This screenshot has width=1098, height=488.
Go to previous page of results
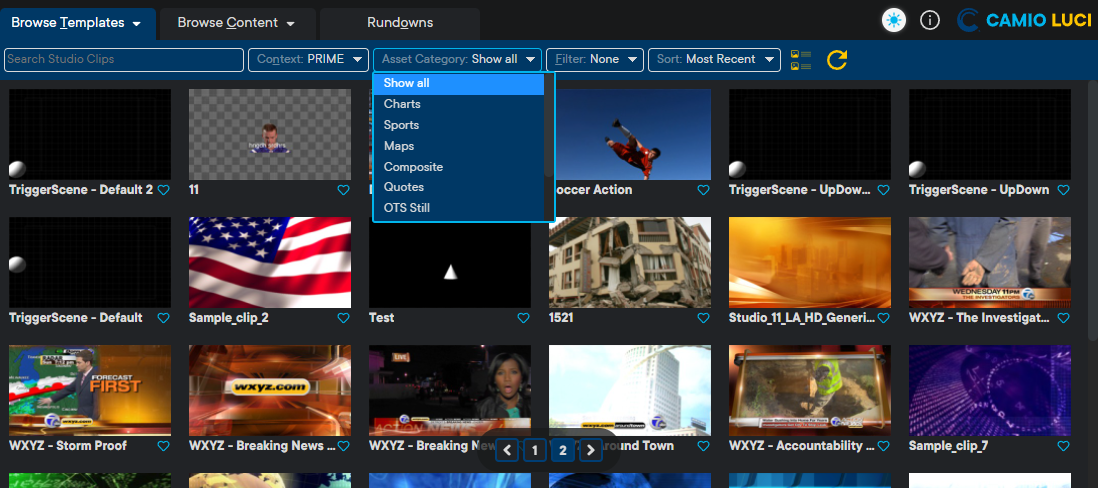(x=507, y=450)
